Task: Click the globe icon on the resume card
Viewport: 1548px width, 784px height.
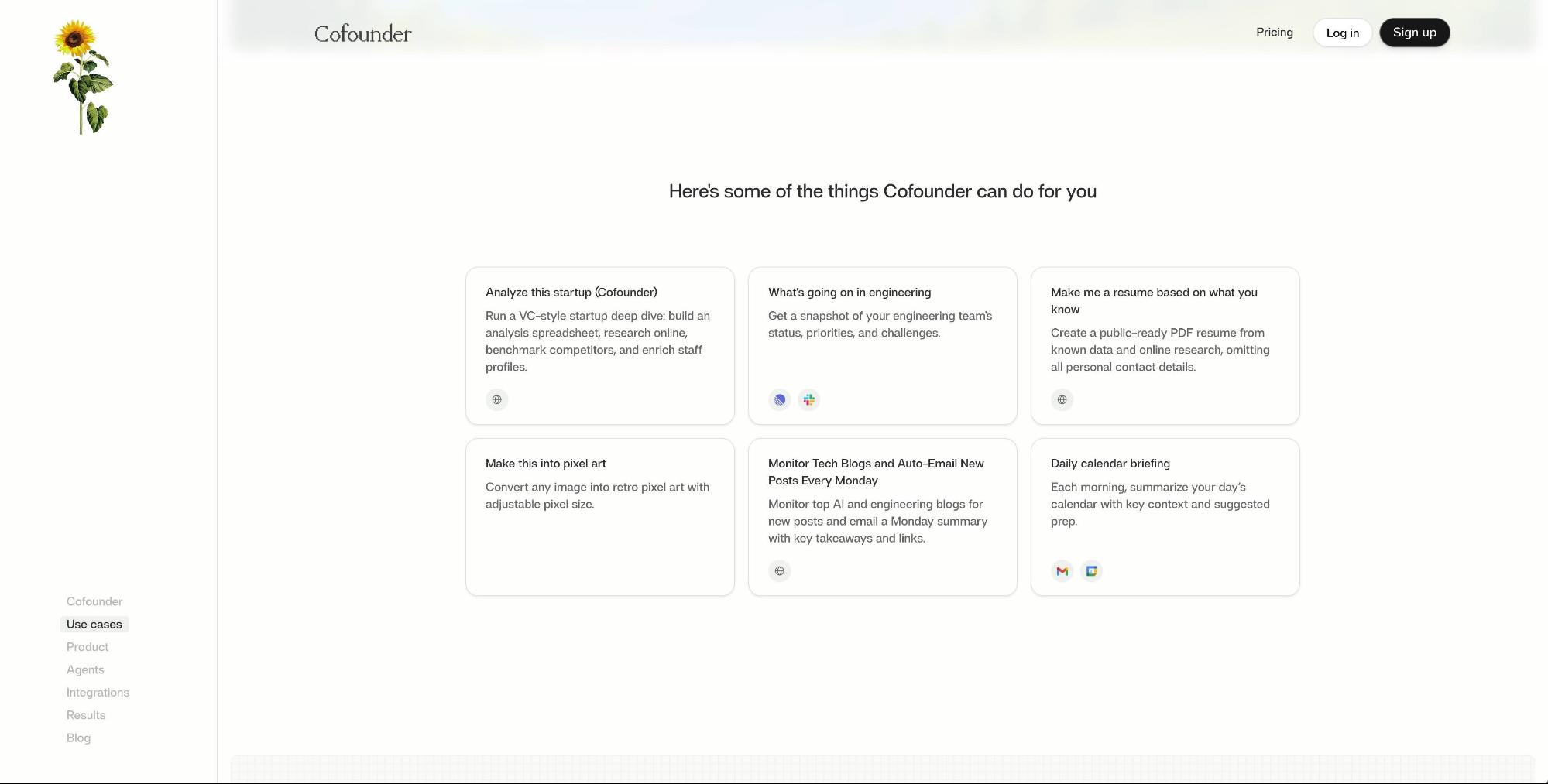Action: 1062,399
